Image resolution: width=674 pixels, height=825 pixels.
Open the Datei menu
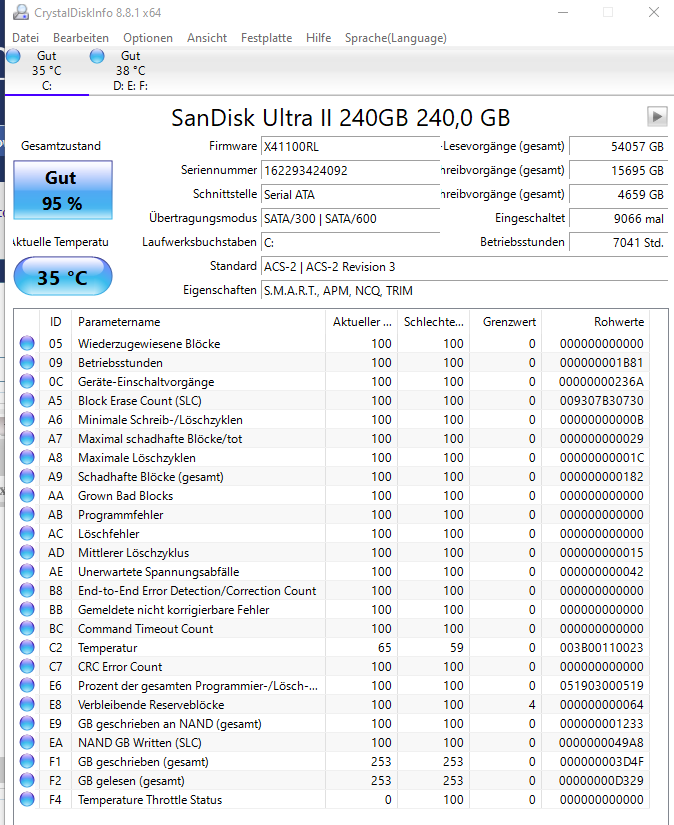tap(25, 38)
